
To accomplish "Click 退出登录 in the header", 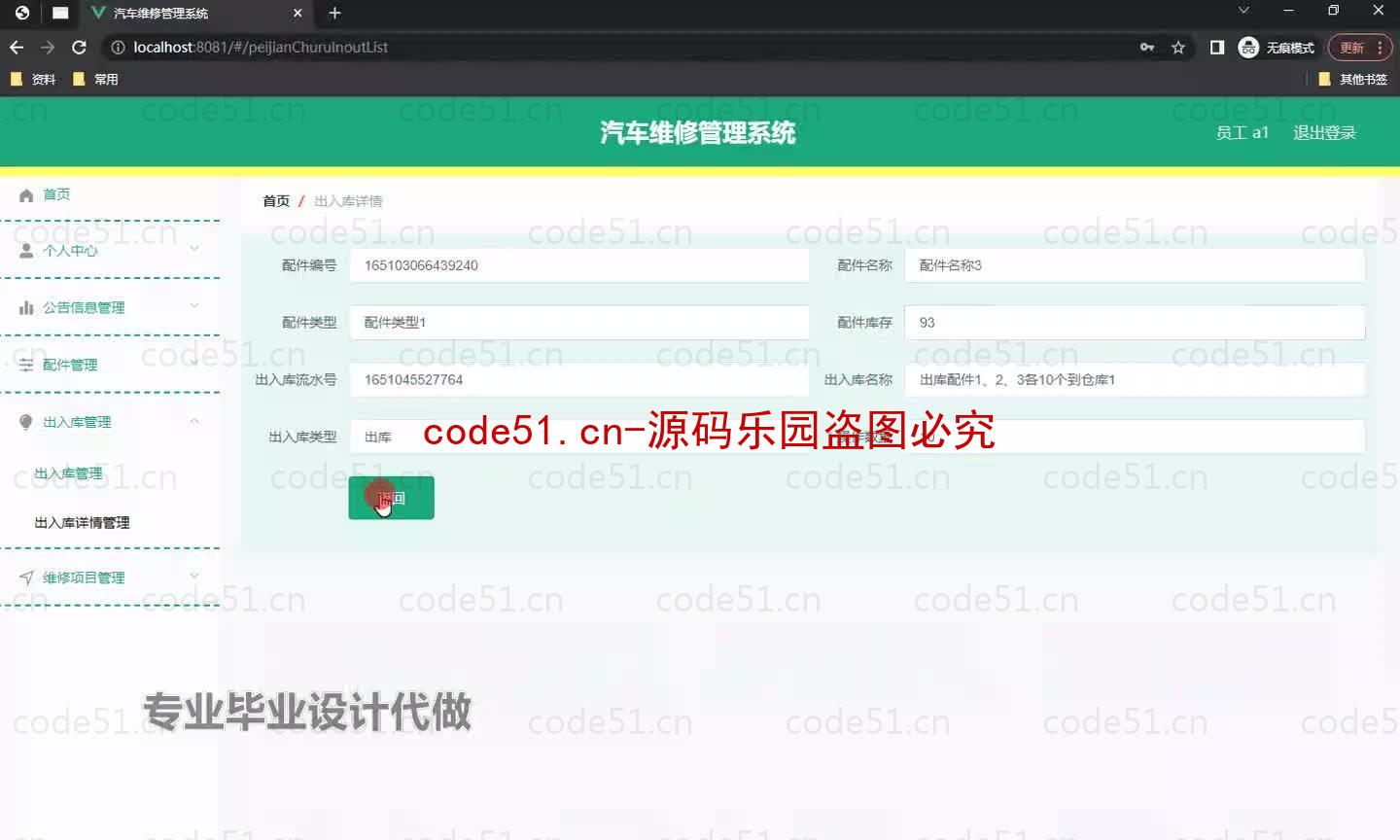I will tap(1324, 133).
